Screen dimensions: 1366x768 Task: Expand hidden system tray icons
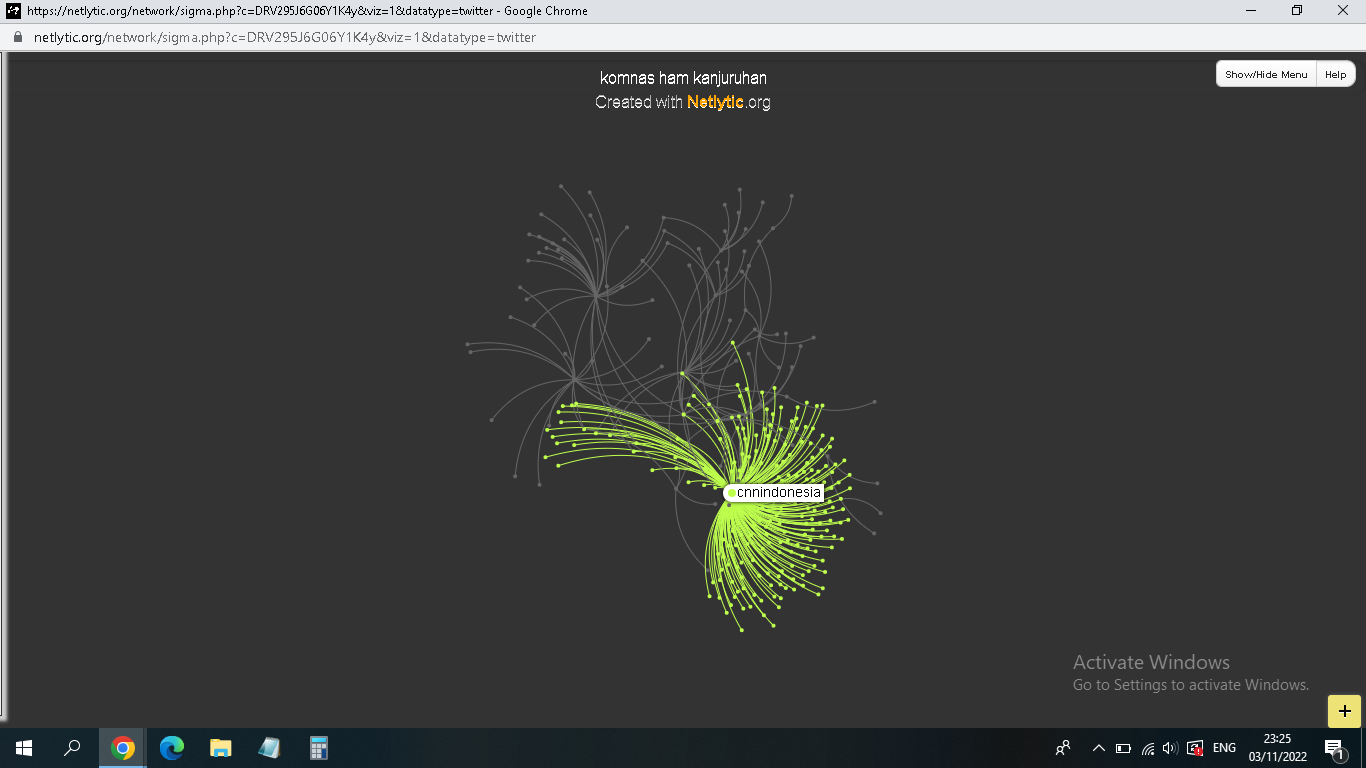(x=1098, y=748)
